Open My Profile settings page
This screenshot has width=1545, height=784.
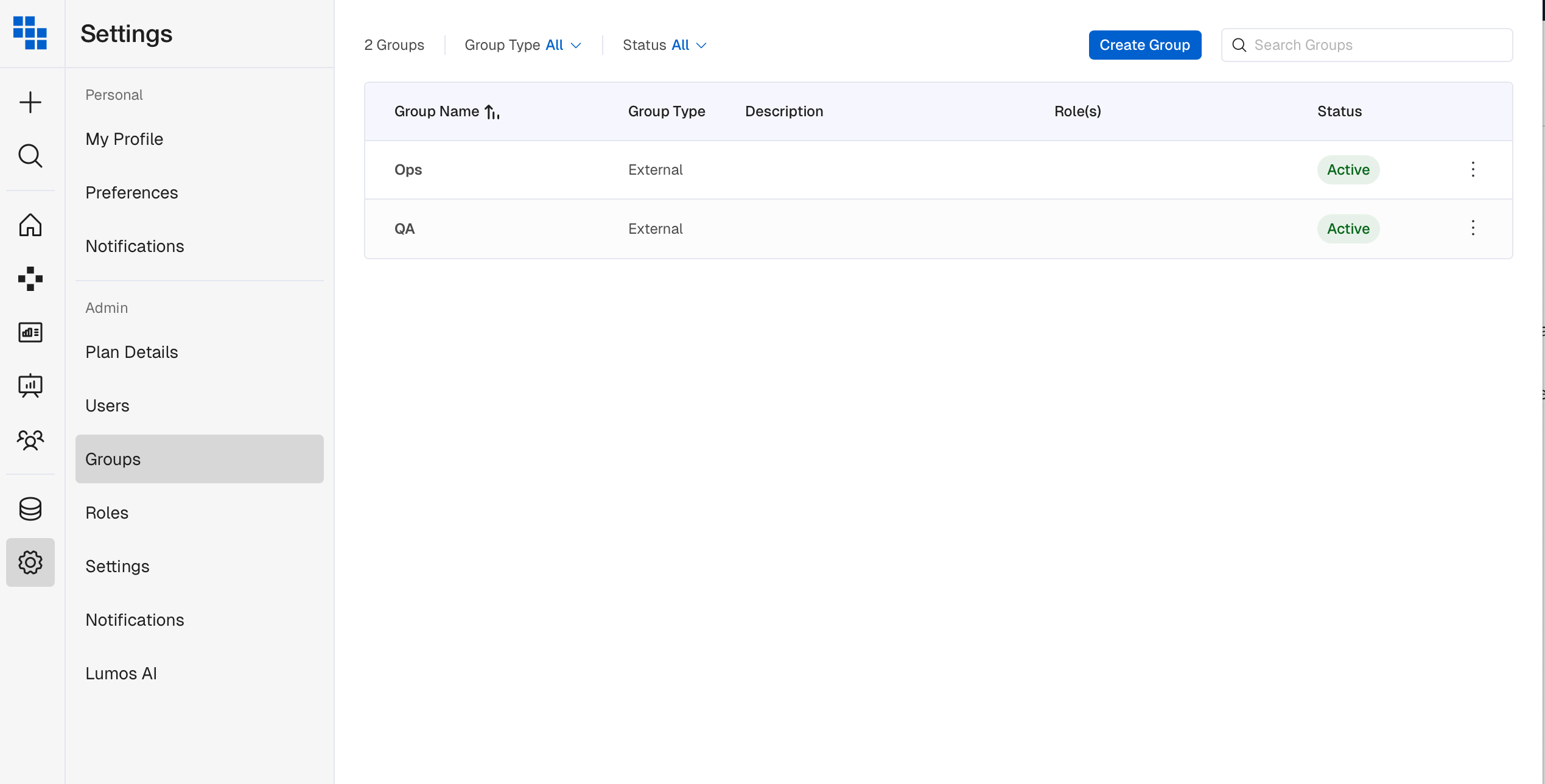click(124, 139)
